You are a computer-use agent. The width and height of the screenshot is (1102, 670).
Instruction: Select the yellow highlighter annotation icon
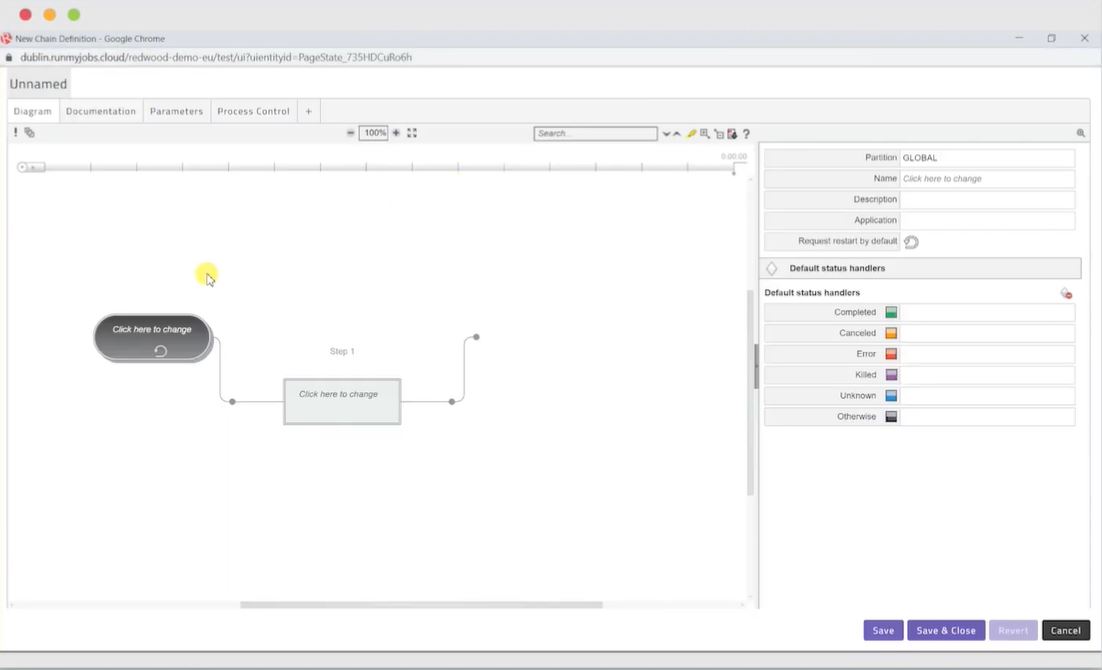[691, 132]
